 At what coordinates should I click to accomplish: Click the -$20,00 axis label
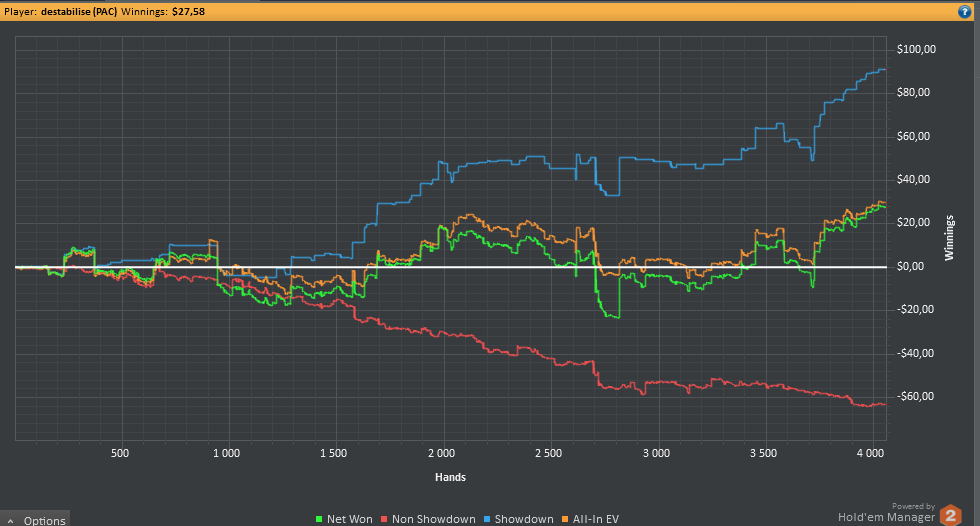915,309
